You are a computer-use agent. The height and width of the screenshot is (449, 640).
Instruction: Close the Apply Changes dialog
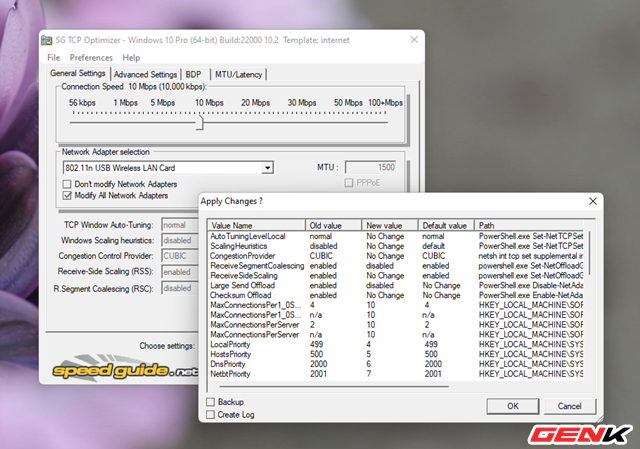(593, 201)
